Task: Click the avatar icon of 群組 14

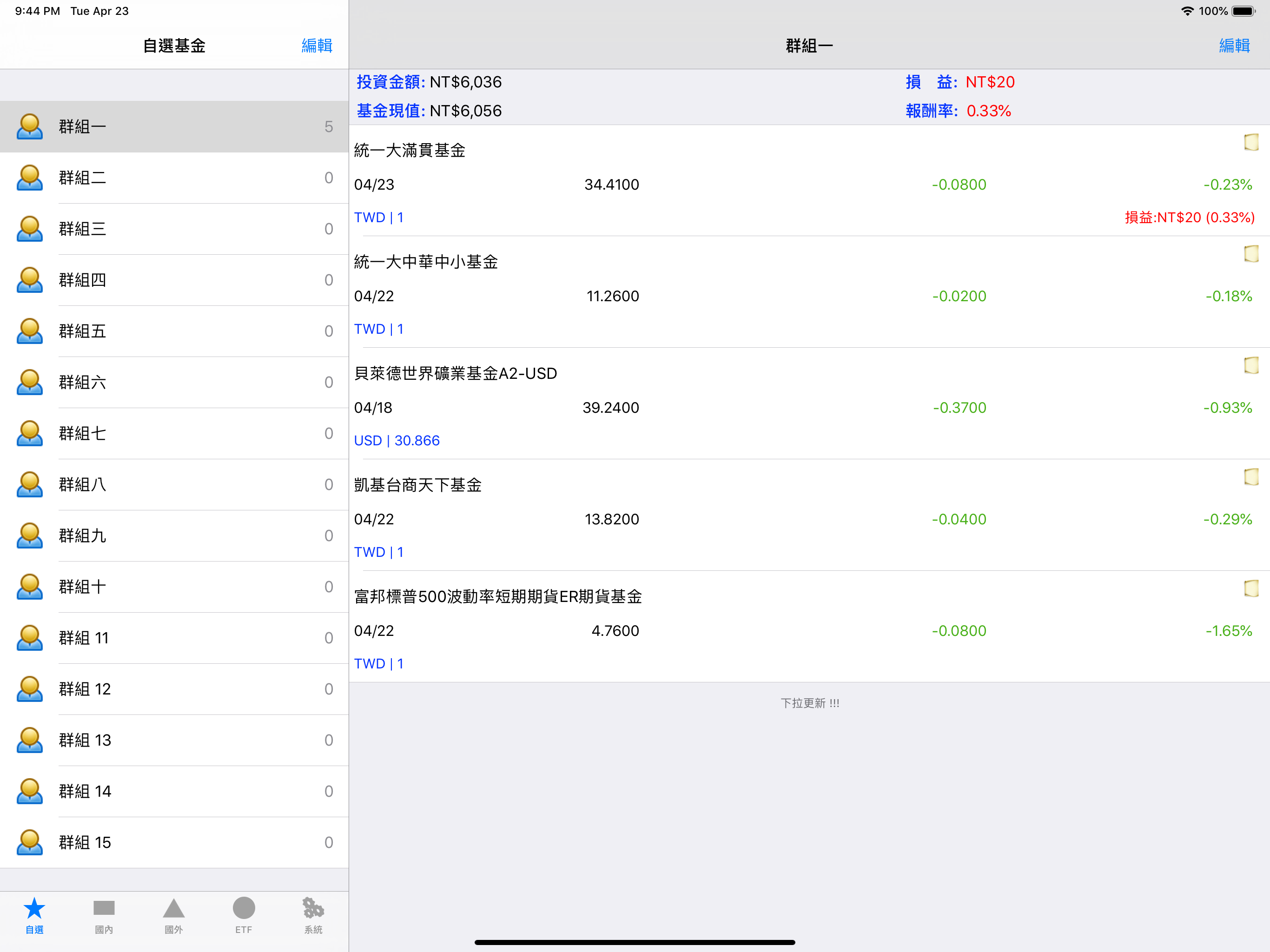Action: pyautogui.click(x=30, y=791)
